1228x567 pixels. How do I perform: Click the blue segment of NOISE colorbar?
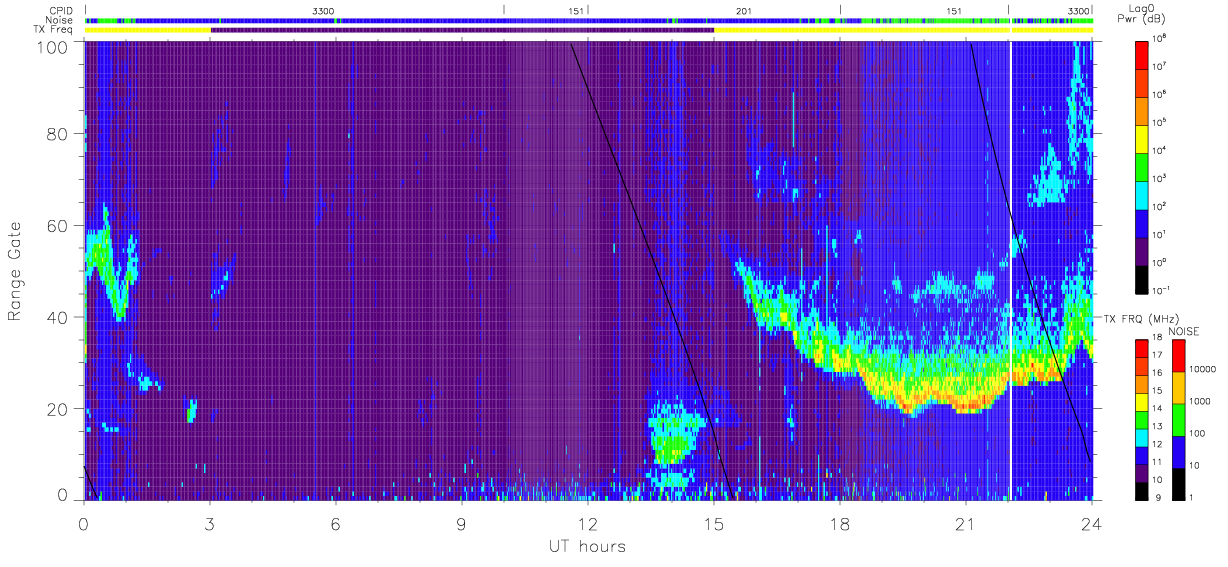tap(1180, 450)
